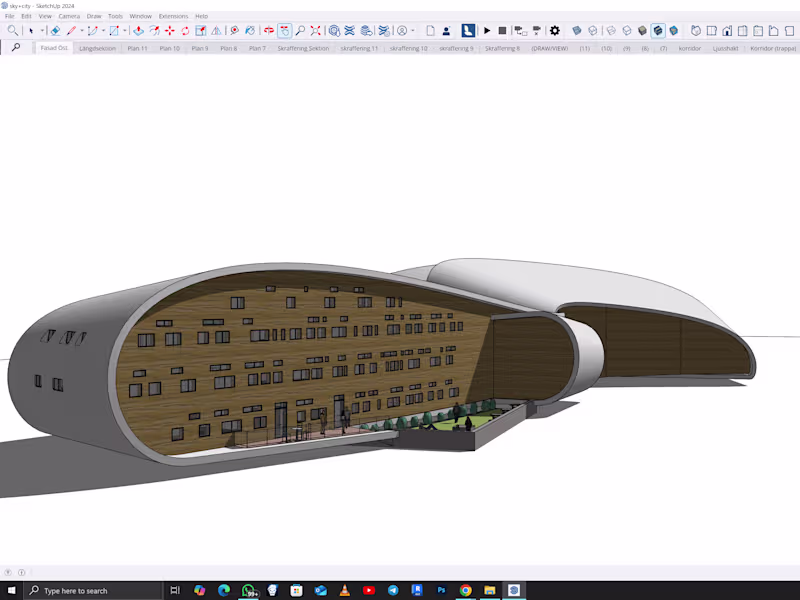The height and width of the screenshot is (600, 800).
Task: Toggle the currently highlighted Pan tool
Action: click(284, 30)
